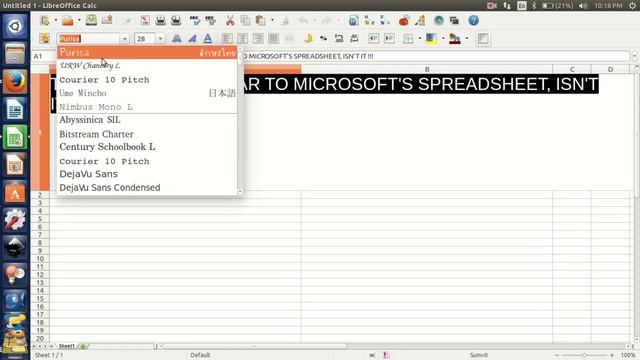640x360 pixels.
Task: Open the Gallery icon
Action: (x=454, y=20)
